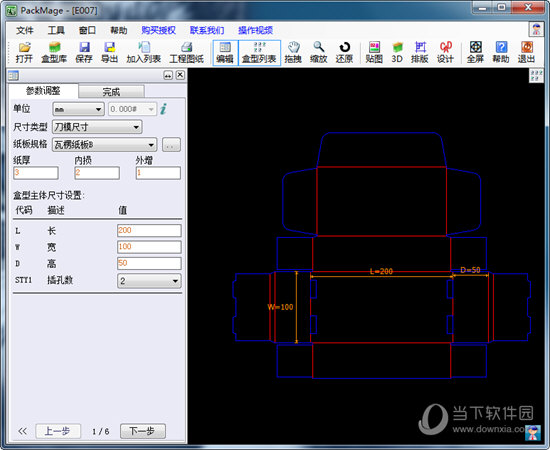Open the 文件 menu
The image size is (550, 450).
[25, 31]
